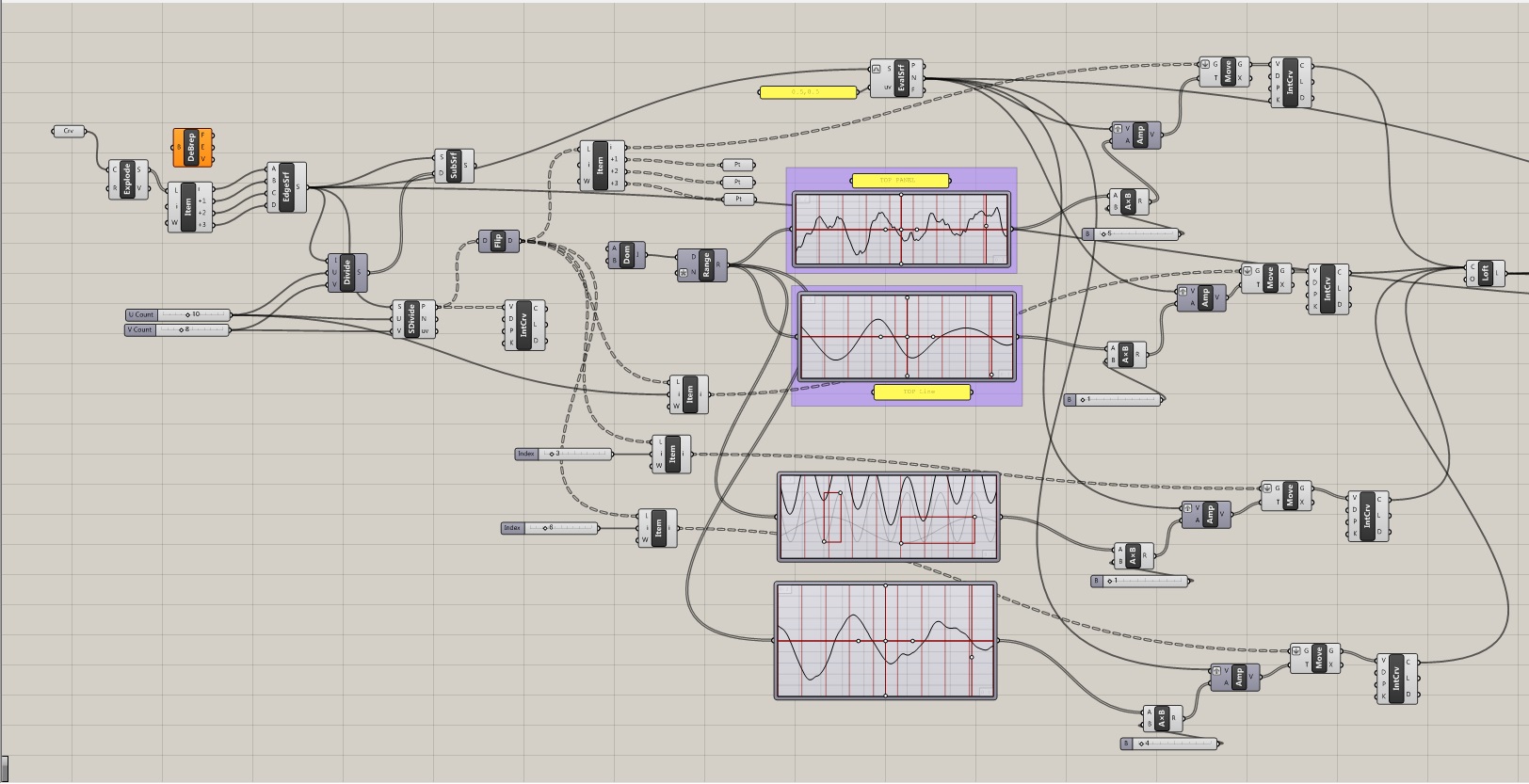This screenshot has width=1529, height=784.
Task: Click the Index slider set to 3
Action: (x=563, y=454)
